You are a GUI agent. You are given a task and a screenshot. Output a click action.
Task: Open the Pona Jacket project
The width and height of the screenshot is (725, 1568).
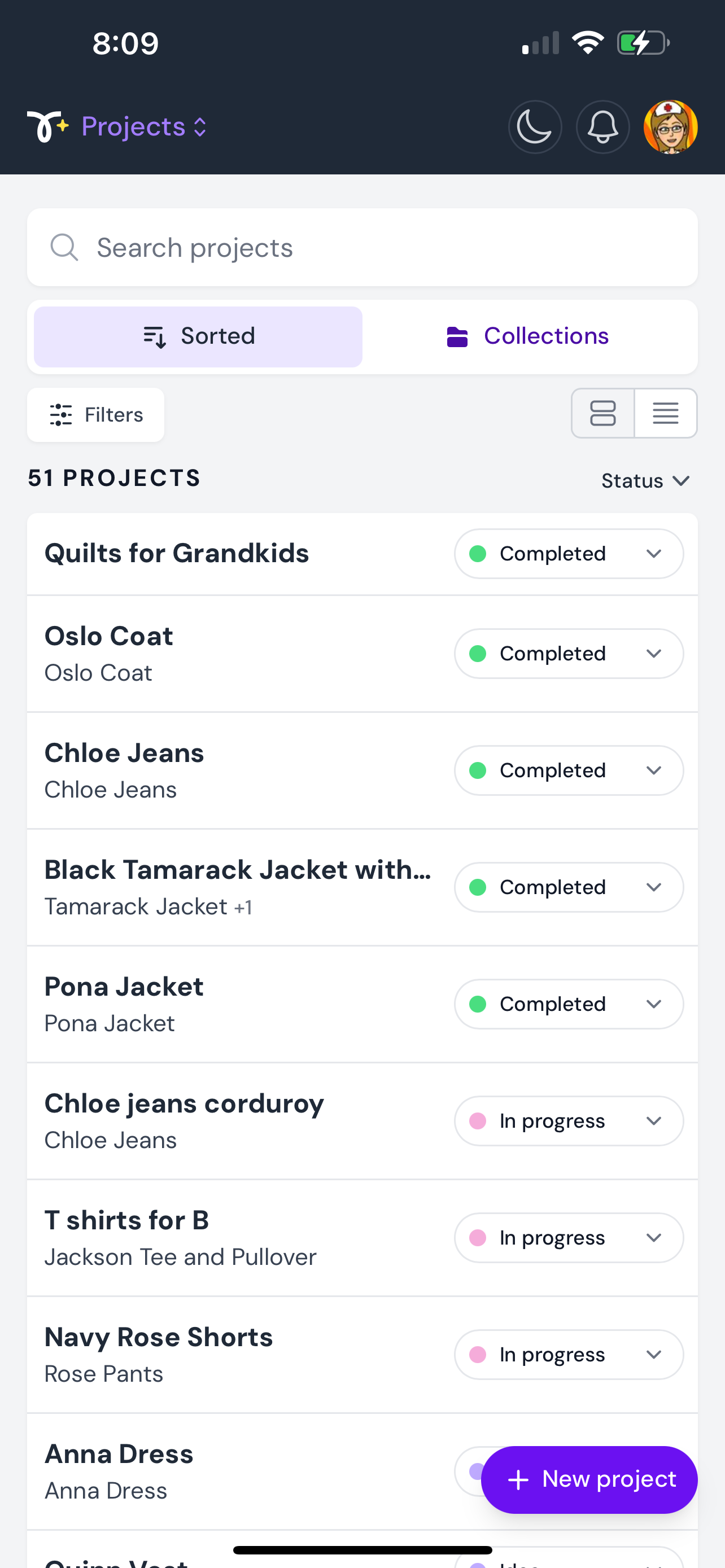pyautogui.click(x=124, y=987)
